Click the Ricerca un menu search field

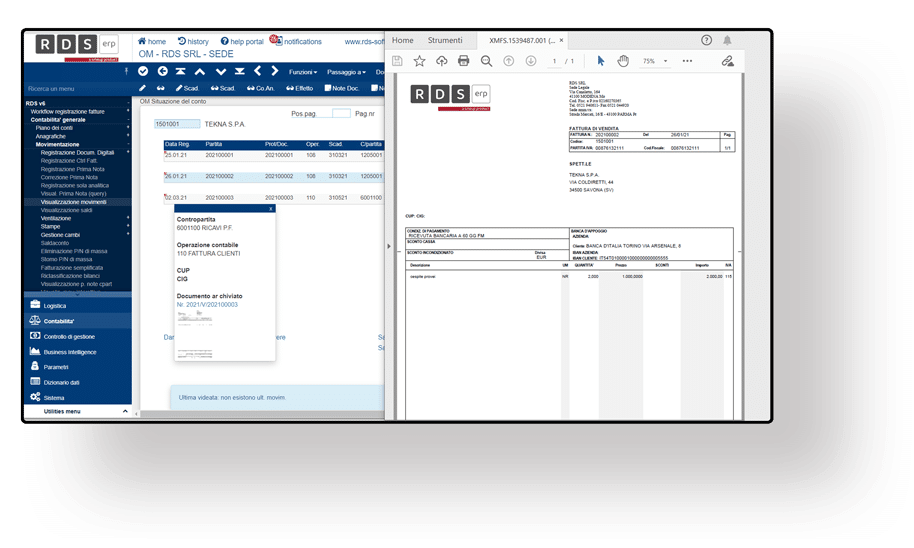point(75,89)
